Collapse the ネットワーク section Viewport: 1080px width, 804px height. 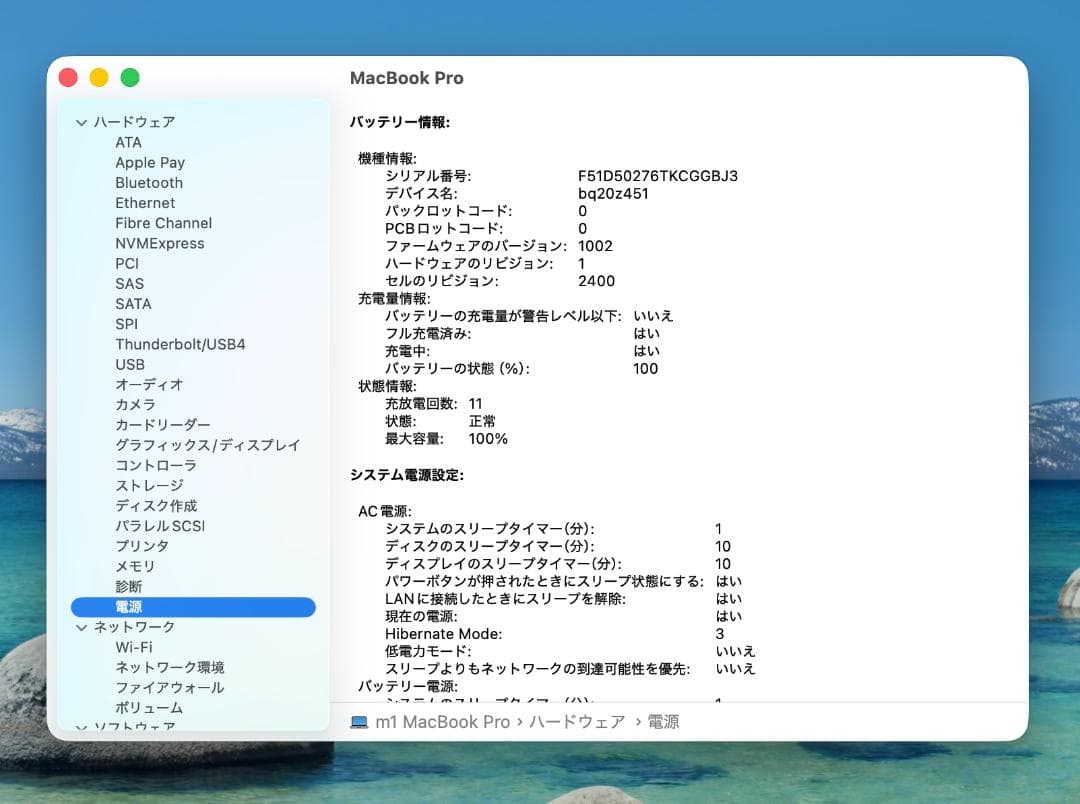81,627
